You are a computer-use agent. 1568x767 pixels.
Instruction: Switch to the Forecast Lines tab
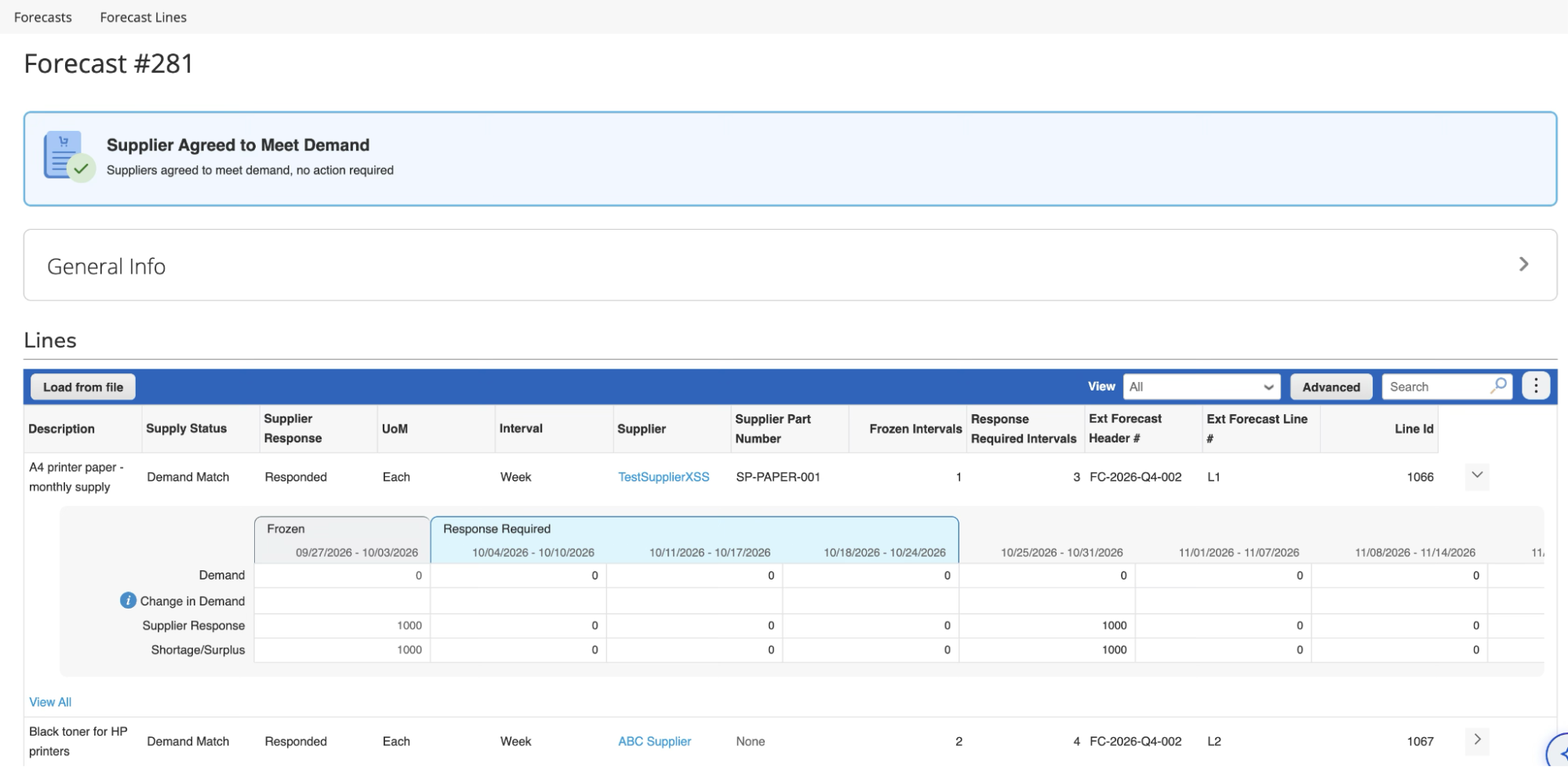point(144,17)
